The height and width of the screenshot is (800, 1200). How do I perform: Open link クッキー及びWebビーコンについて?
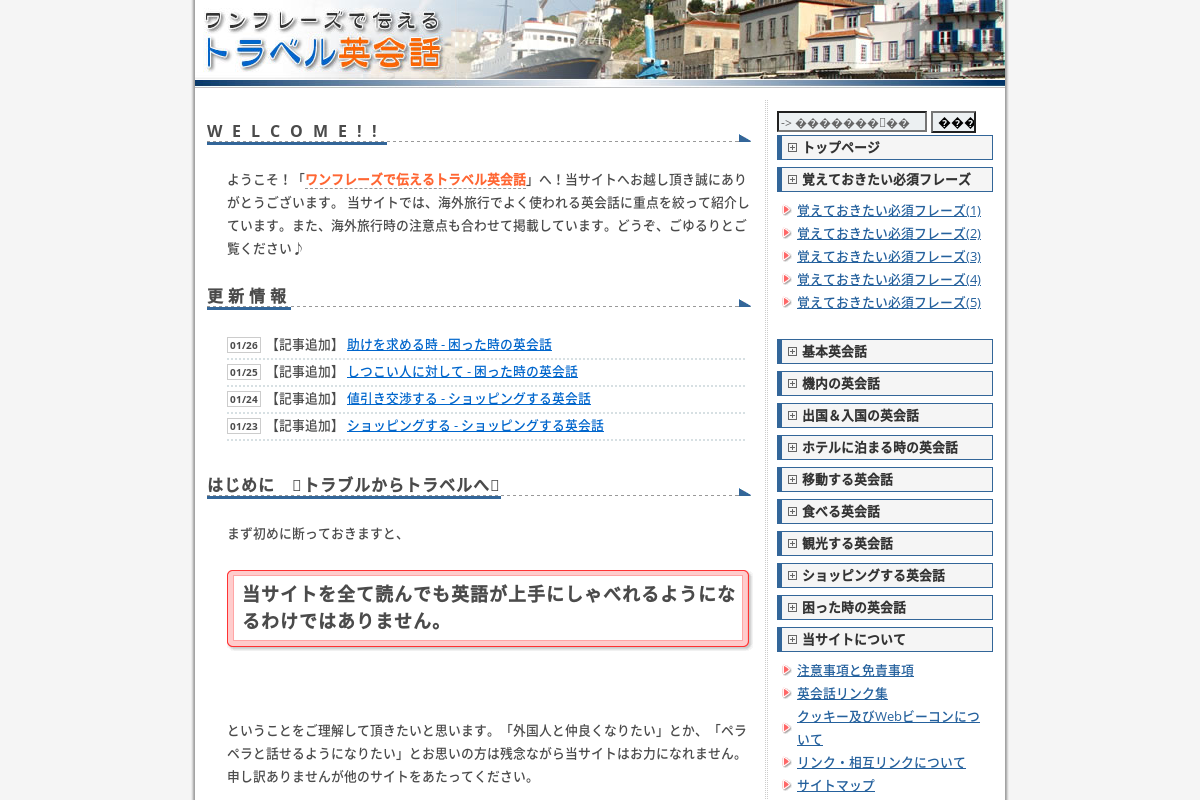pos(888,728)
